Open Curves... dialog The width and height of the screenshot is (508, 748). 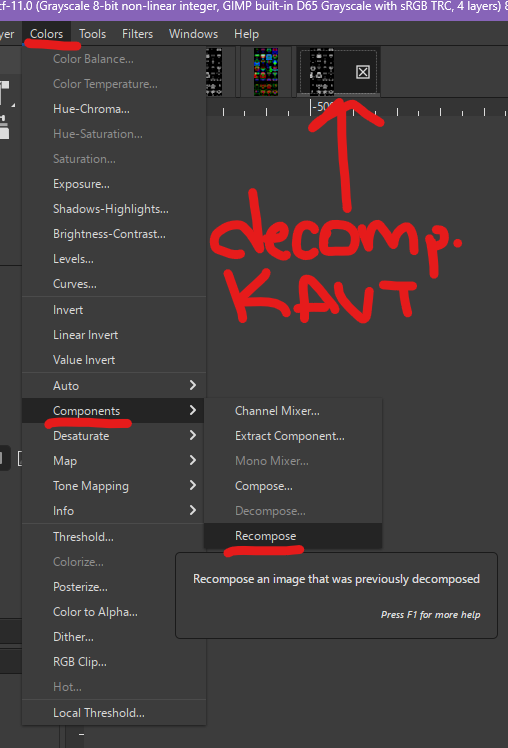click(x=114, y=284)
